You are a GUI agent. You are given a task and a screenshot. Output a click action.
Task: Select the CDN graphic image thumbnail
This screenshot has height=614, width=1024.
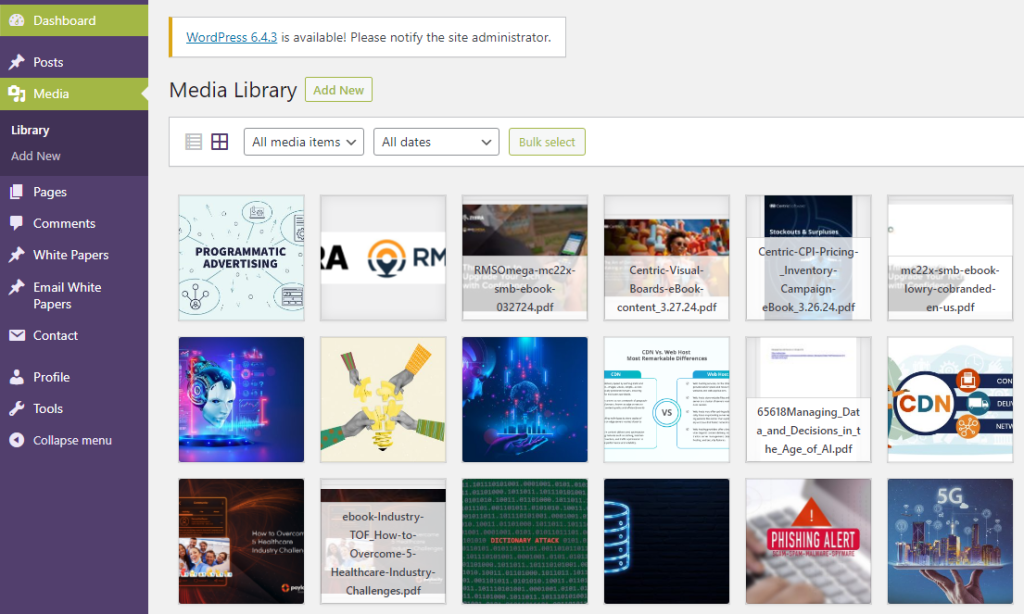[x=950, y=400]
